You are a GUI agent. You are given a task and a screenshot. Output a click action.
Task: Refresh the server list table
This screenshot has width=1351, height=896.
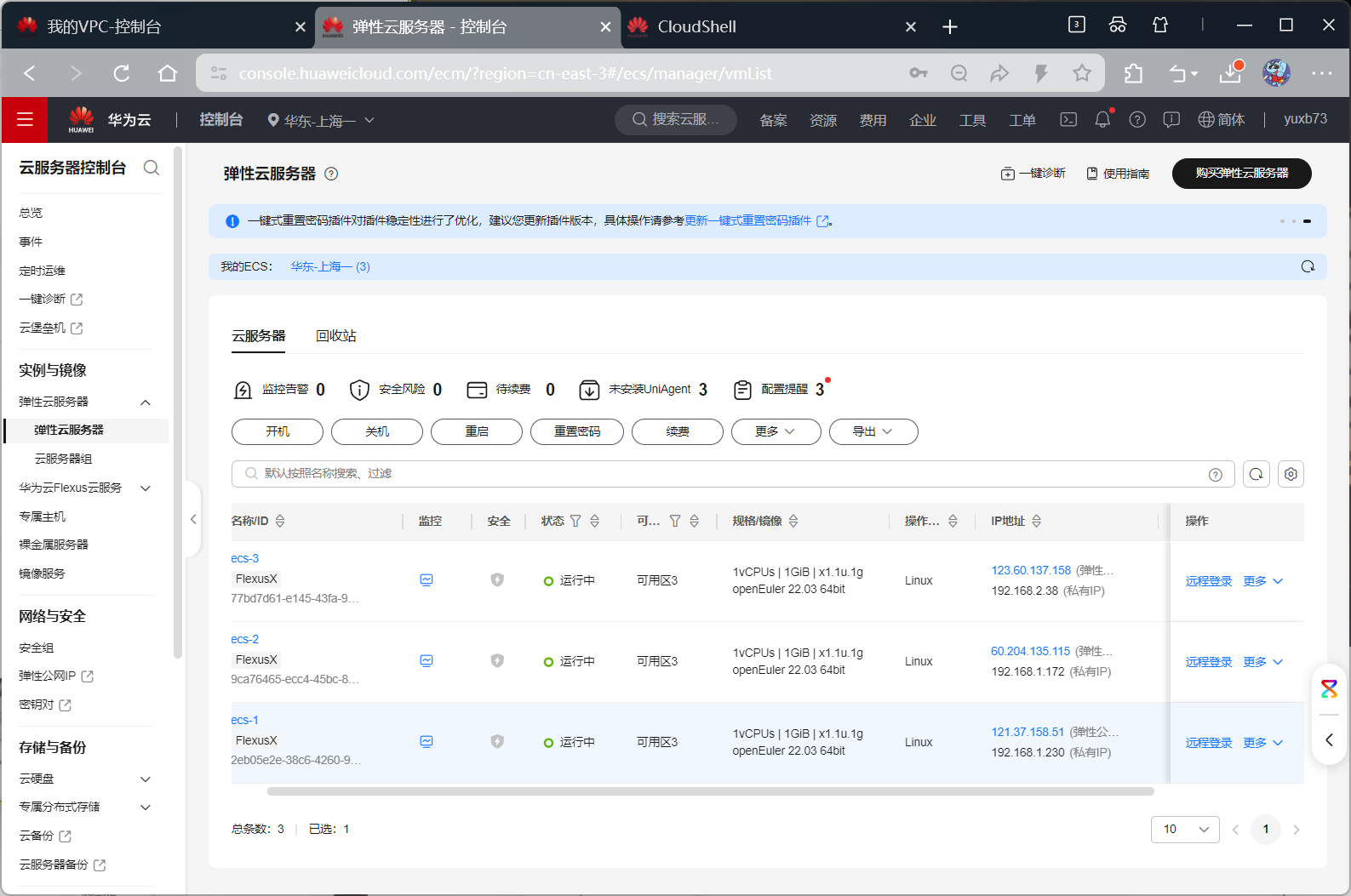pos(1257,474)
